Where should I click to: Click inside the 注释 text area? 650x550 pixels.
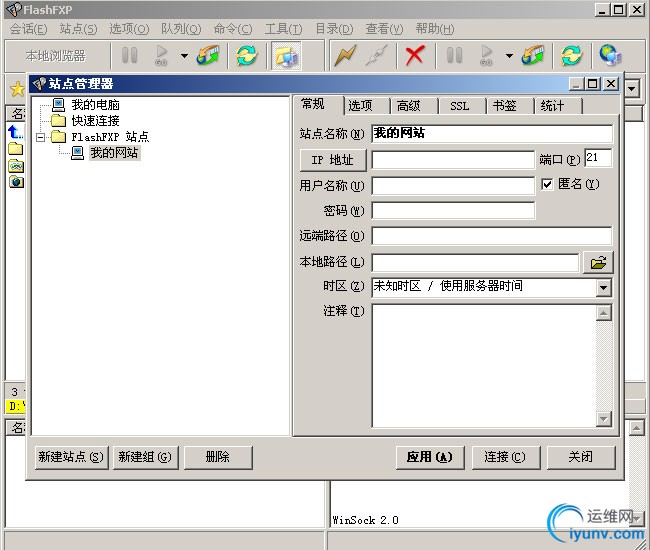484,366
